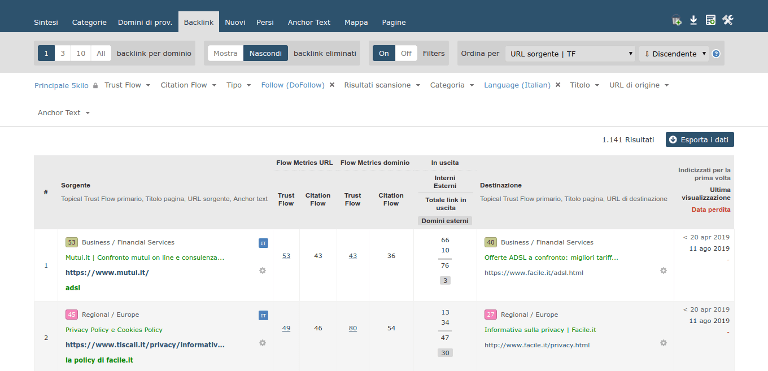Screen dimensions: 768x371
Task: Choose Mostra for backlink eliminati
Action: 225,53
